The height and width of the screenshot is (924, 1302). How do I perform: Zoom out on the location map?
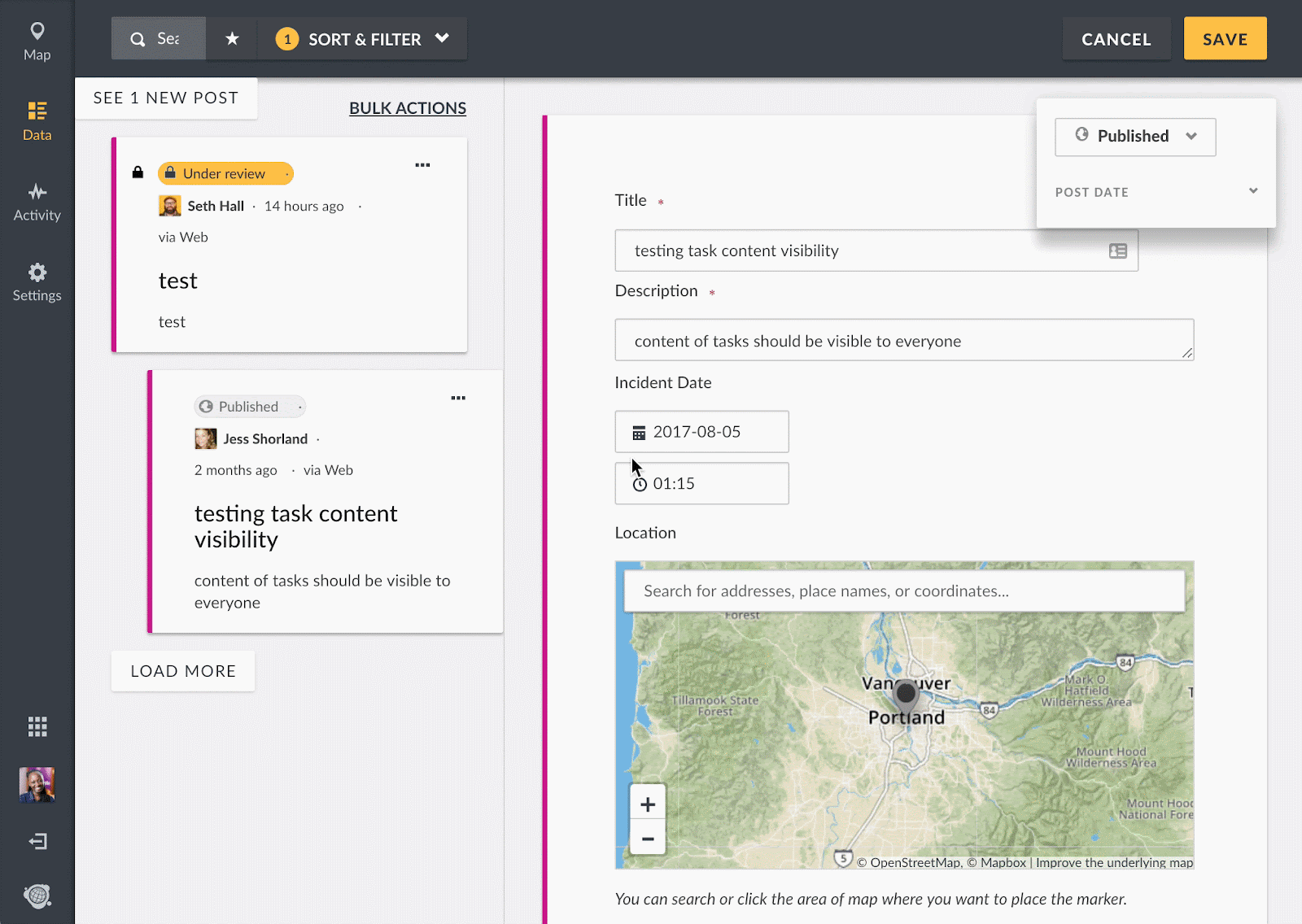point(648,839)
